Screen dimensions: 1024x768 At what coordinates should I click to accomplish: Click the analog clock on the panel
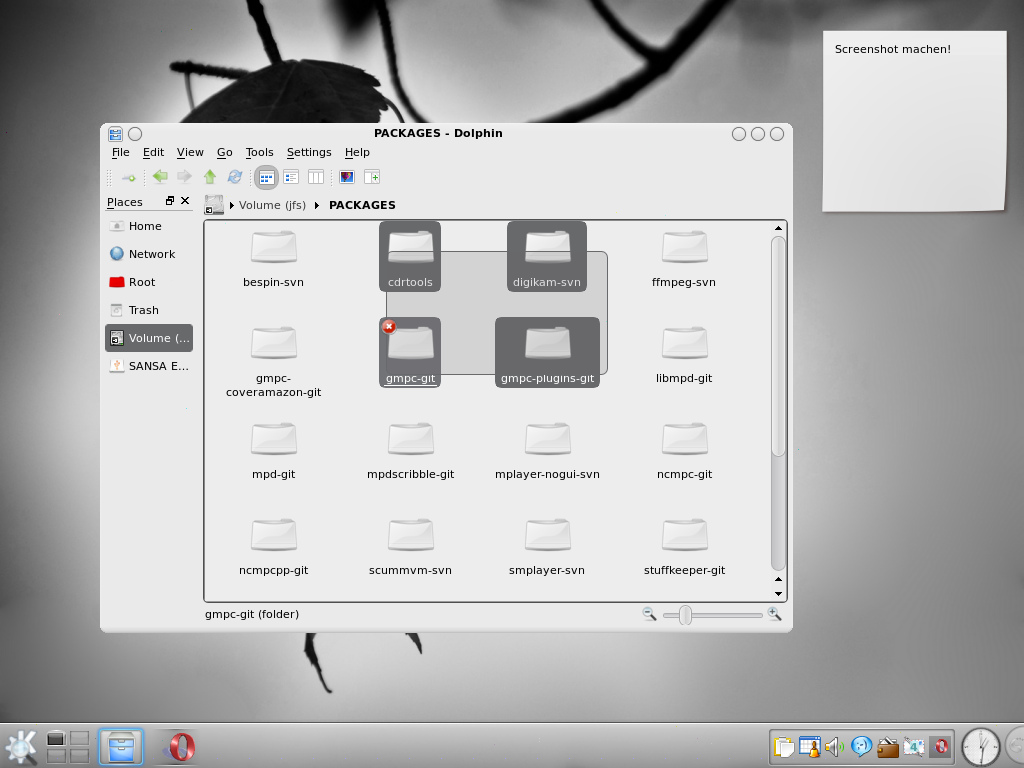[980, 748]
